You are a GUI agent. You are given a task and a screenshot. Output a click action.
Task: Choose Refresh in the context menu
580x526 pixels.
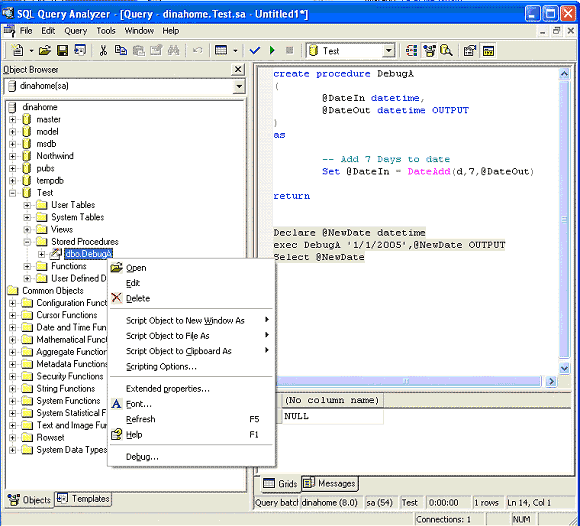[191, 419]
